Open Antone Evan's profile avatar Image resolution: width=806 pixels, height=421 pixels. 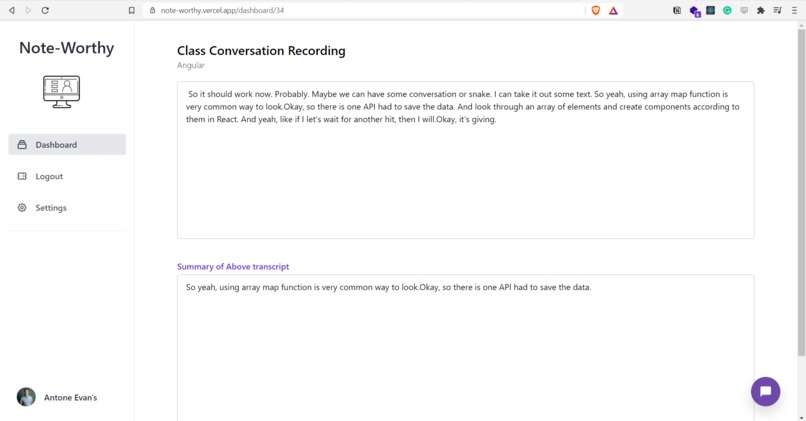tap(26, 397)
